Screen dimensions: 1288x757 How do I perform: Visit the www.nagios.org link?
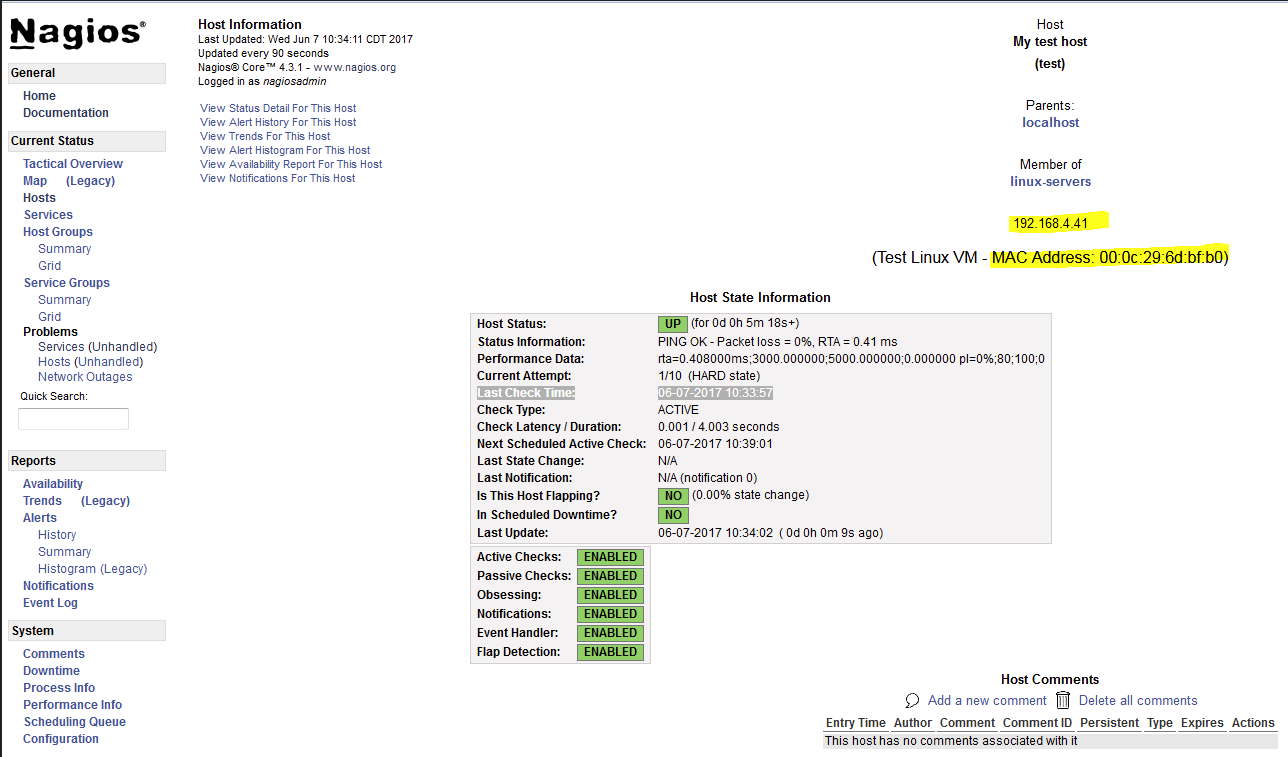click(354, 68)
